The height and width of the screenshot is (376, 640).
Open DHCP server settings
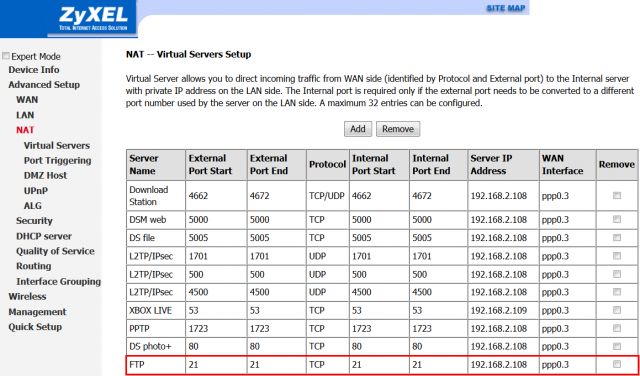tap(44, 236)
